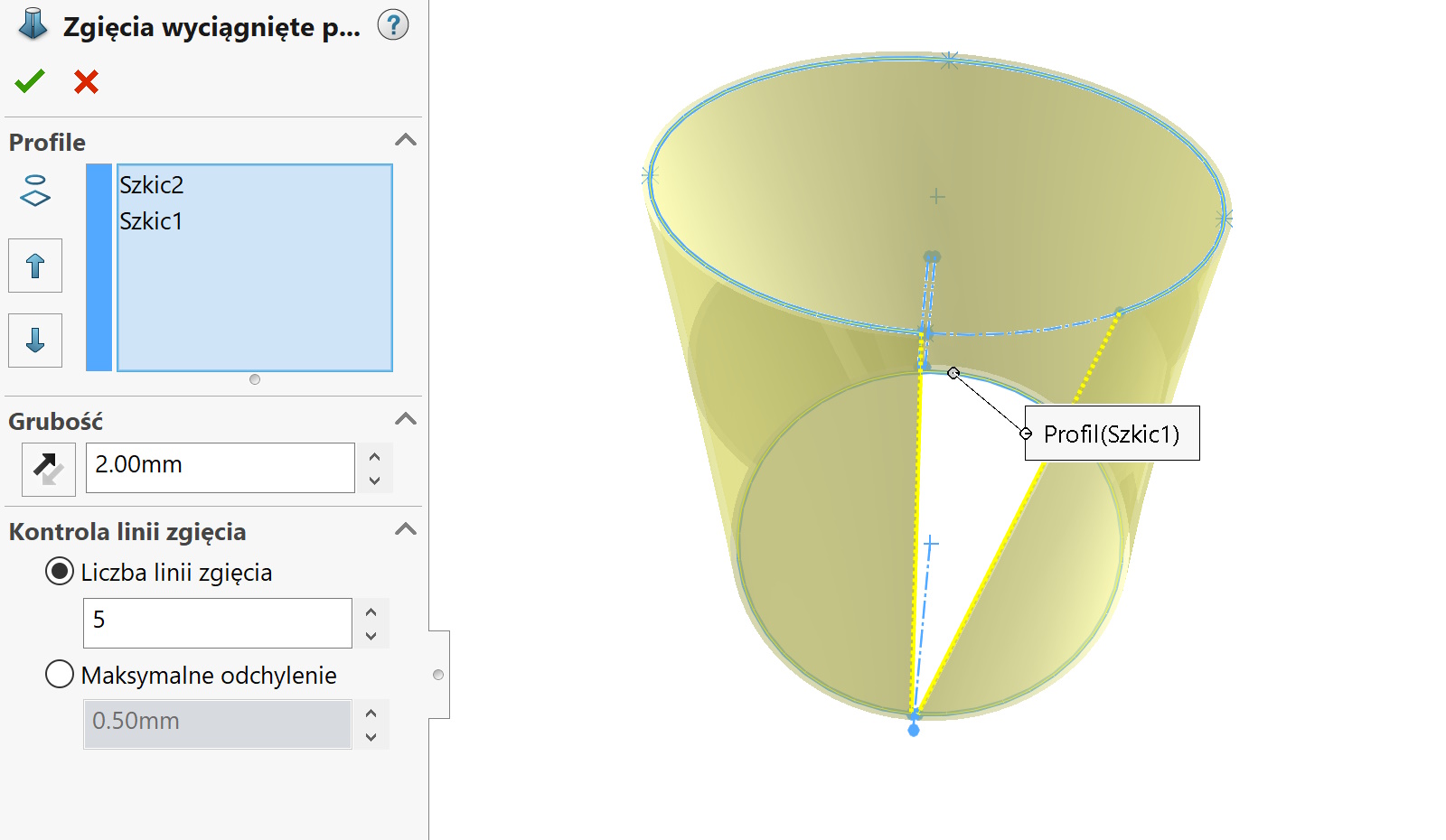
Task: Increment the number of bend lines
Action: pos(371,611)
